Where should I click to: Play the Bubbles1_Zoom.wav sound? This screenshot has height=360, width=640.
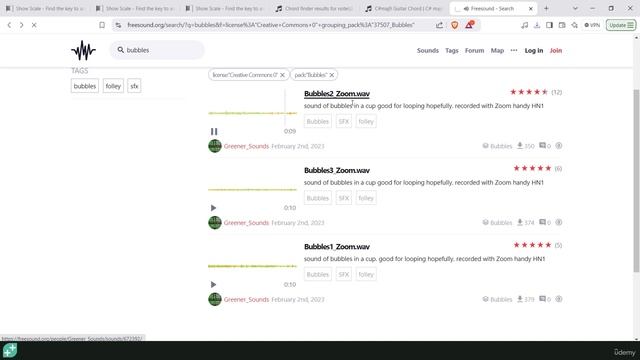point(213,284)
